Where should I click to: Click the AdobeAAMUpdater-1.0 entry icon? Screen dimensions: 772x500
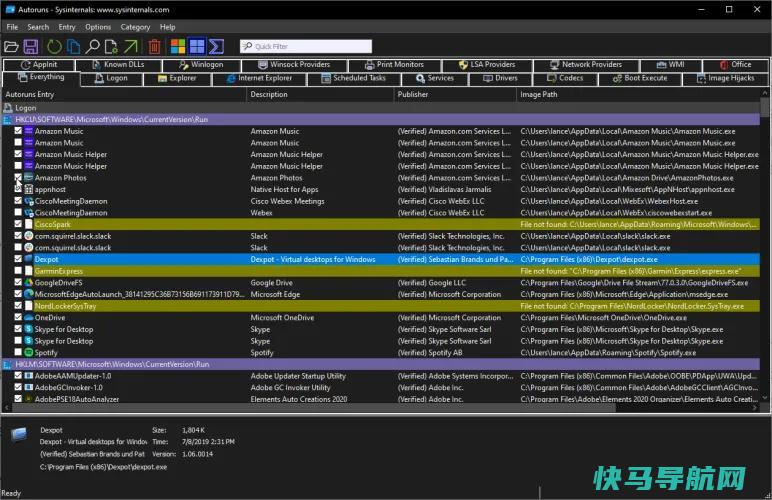pos(29,376)
